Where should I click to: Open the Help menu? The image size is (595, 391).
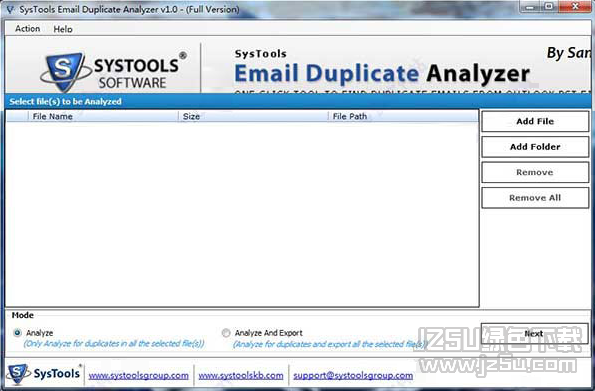[x=63, y=29]
